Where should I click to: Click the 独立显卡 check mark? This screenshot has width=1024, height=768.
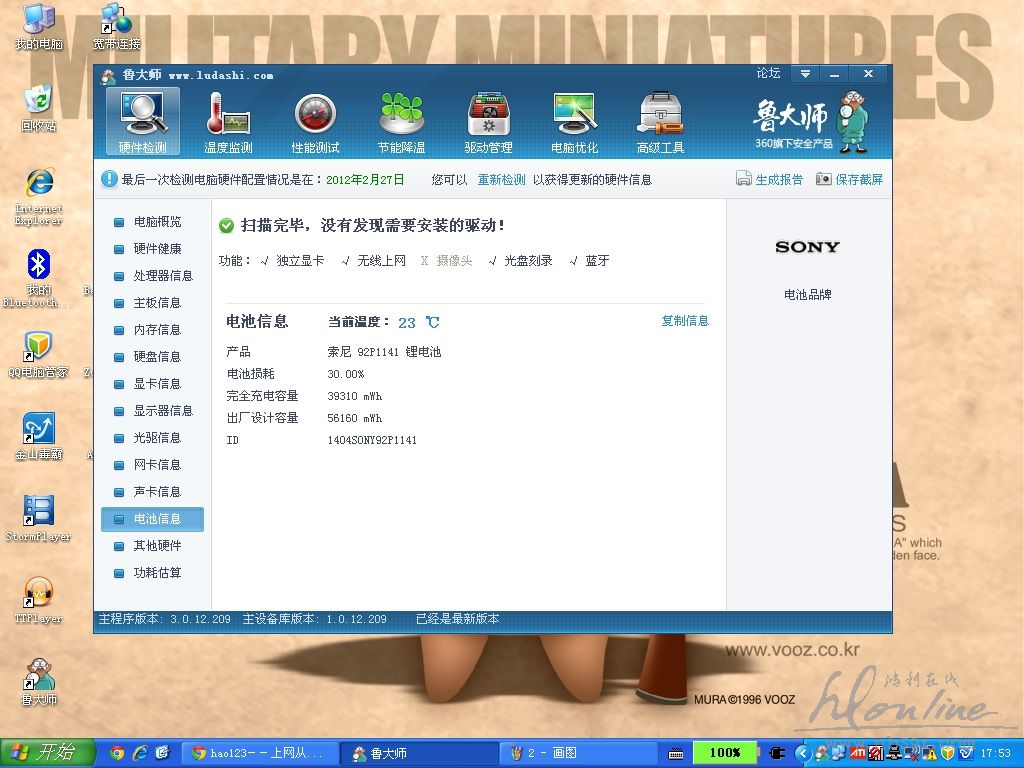(x=265, y=261)
